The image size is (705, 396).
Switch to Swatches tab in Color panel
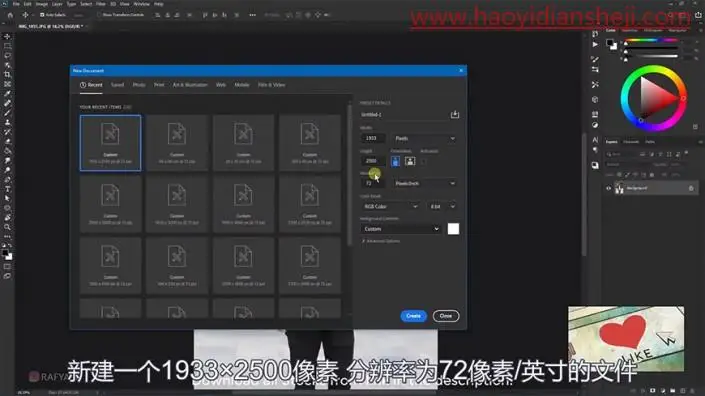(x=629, y=31)
